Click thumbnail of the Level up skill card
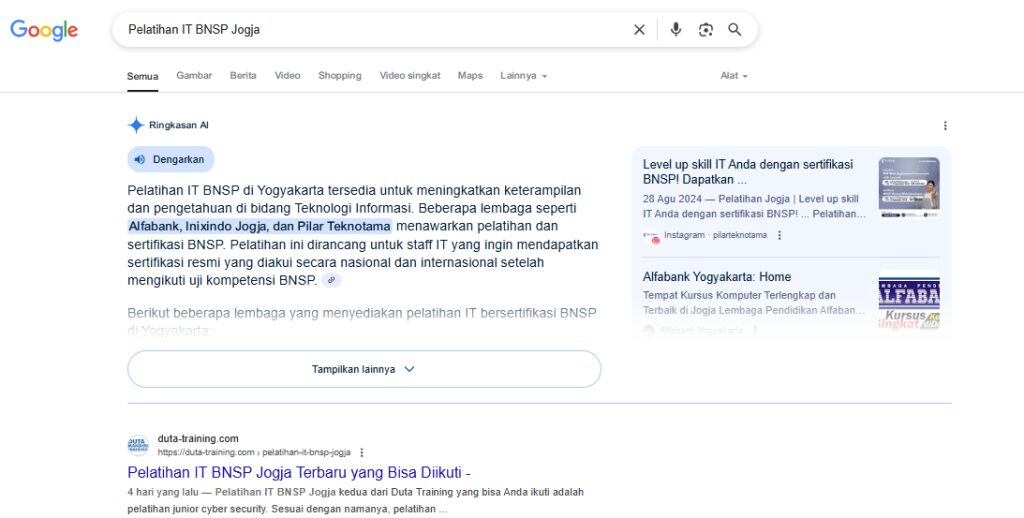 tap(909, 187)
